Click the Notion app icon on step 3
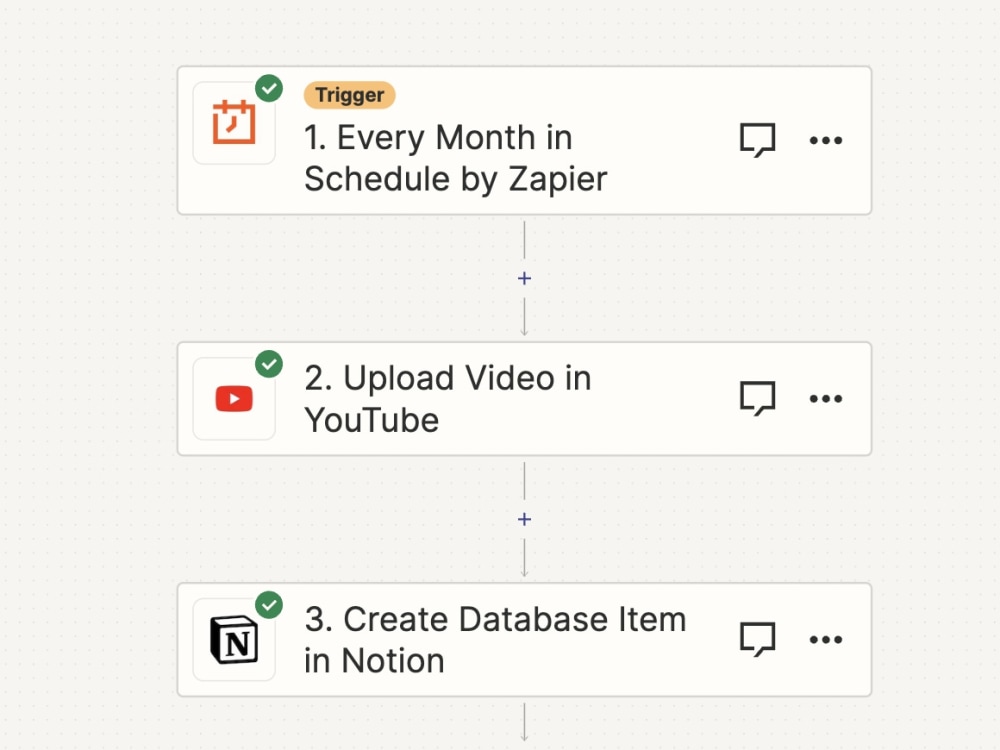Viewport: 1000px width, 750px height. click(x=233, y=639)
